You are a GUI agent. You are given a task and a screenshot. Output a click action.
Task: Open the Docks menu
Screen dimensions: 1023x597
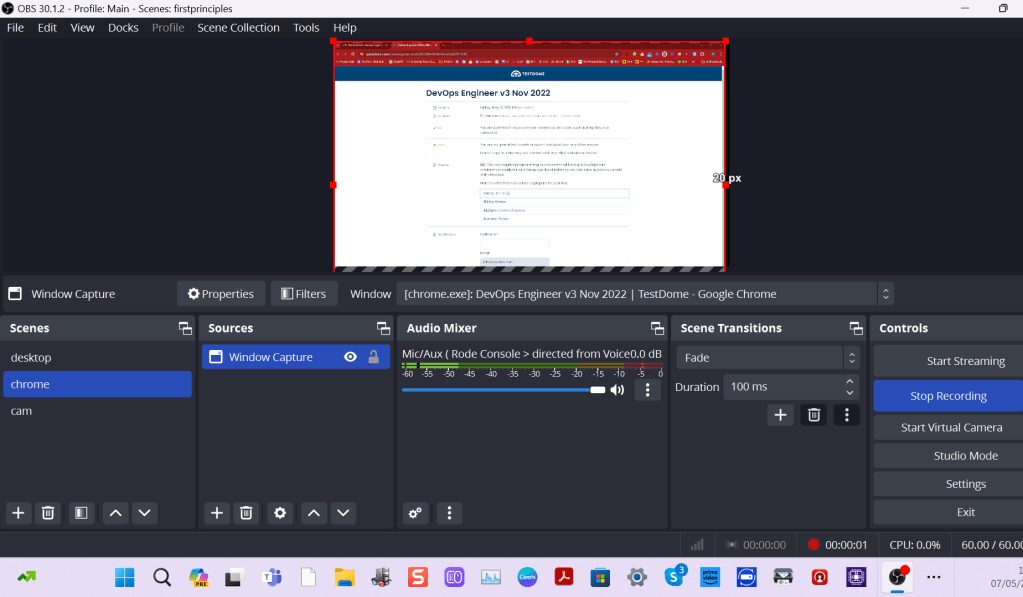point(123,27)
